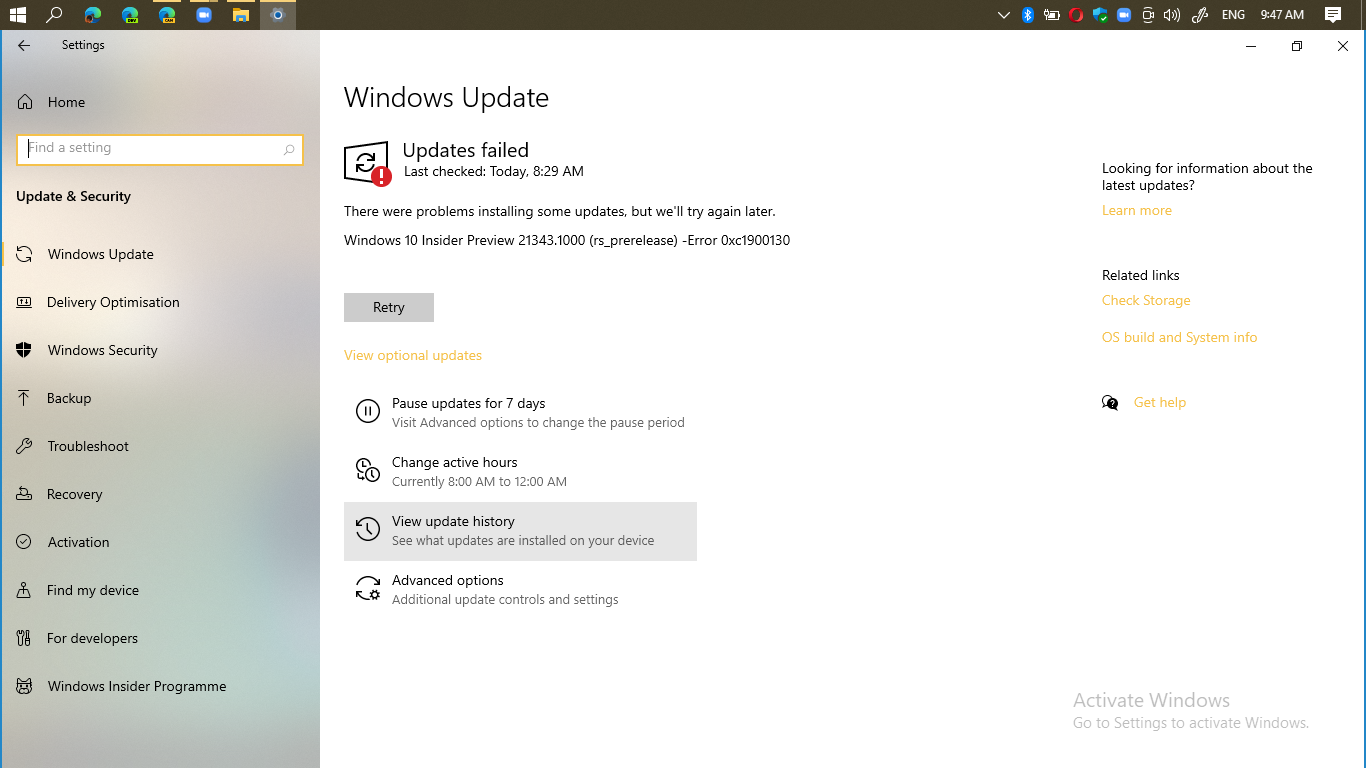Click the Meet Now camera tray icon

1148,15
